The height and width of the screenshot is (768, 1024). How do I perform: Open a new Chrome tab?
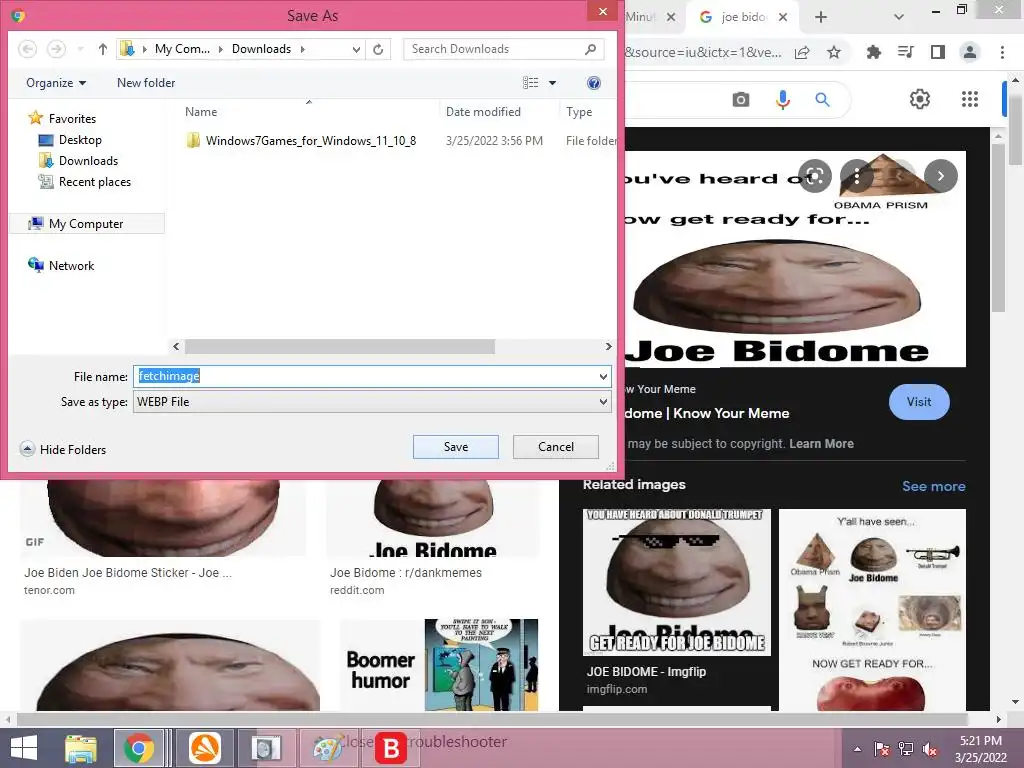pos(821,17)
